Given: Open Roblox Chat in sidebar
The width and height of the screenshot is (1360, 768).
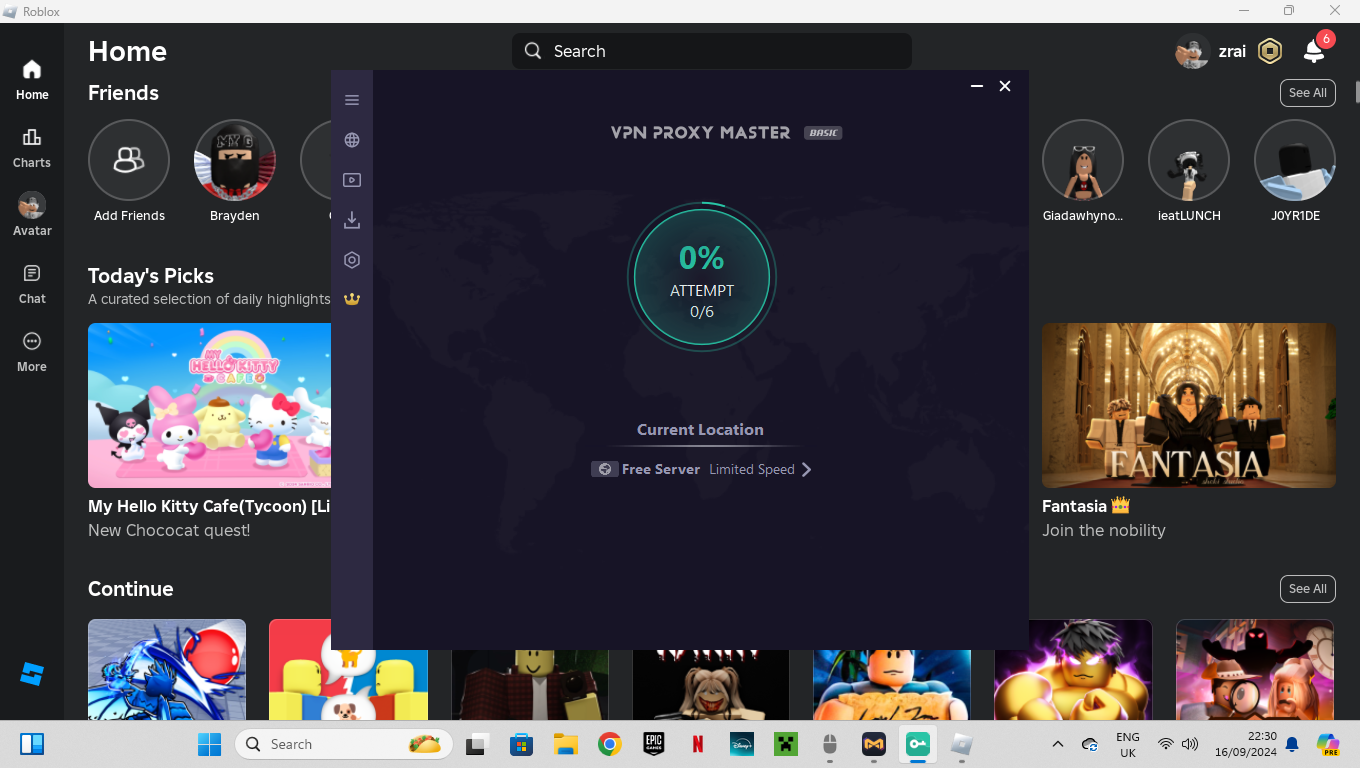Looking at the screenshot, I should (32, 284).
